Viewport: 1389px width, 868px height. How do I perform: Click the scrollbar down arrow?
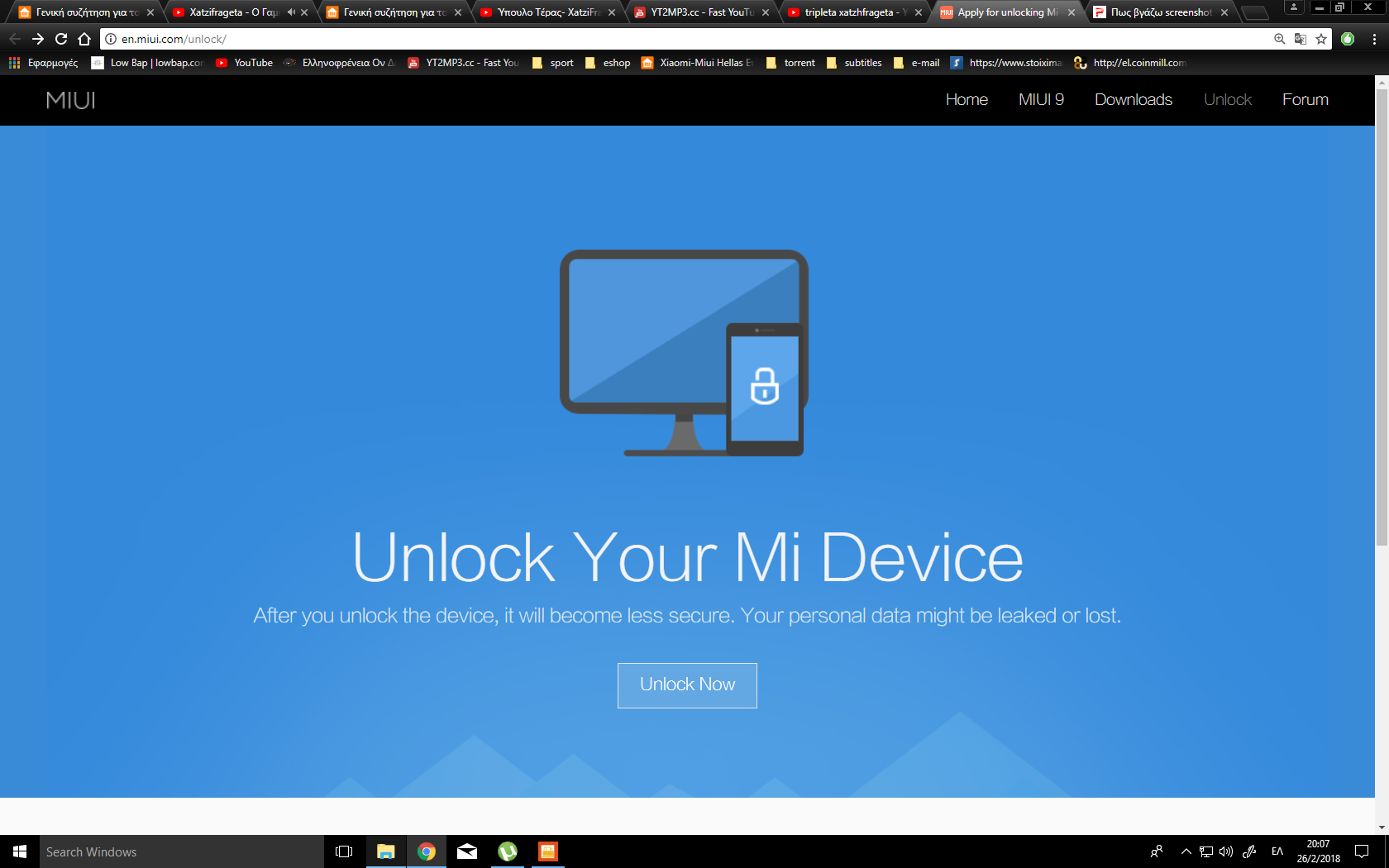tap(1382, 827)
